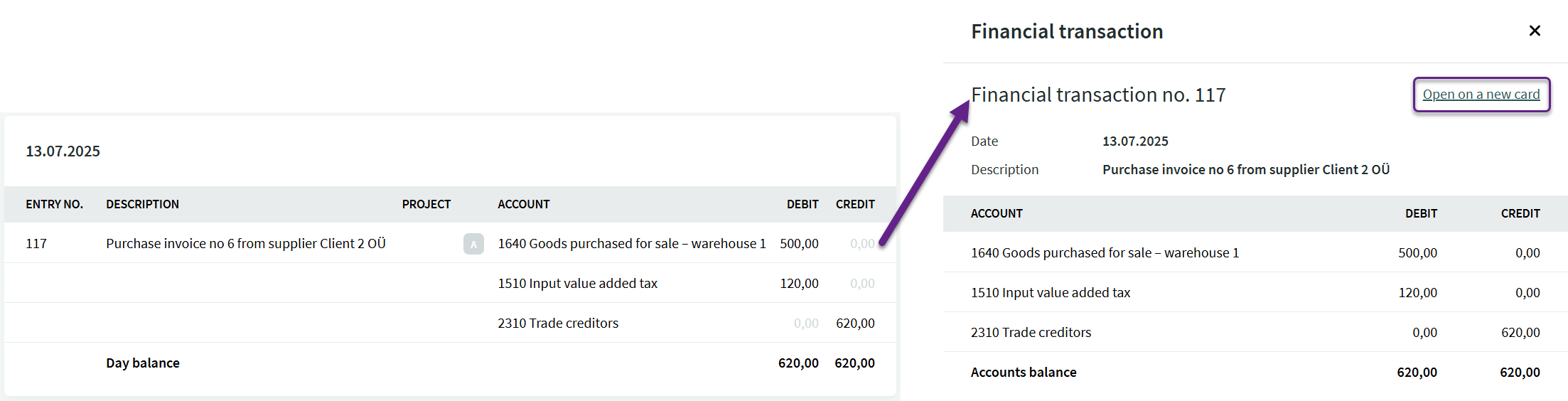
Task: Select '2310 Trade creditors' in the journal table
Action: [x=558, y=323]
